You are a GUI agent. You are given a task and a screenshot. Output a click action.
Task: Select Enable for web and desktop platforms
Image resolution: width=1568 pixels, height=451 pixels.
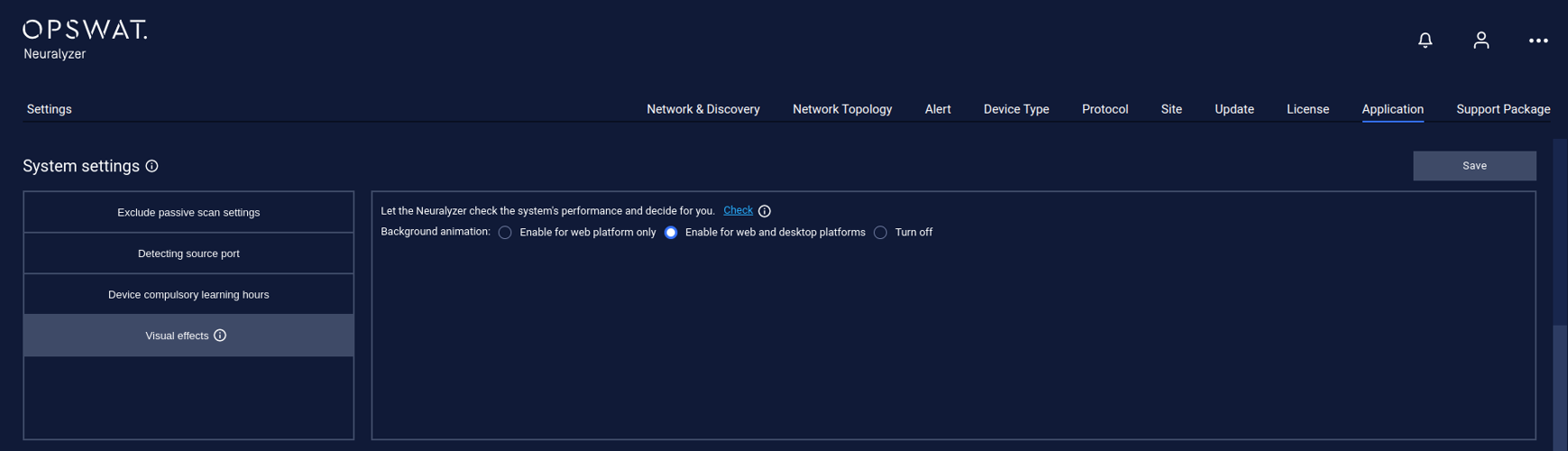tap(671, 233)
